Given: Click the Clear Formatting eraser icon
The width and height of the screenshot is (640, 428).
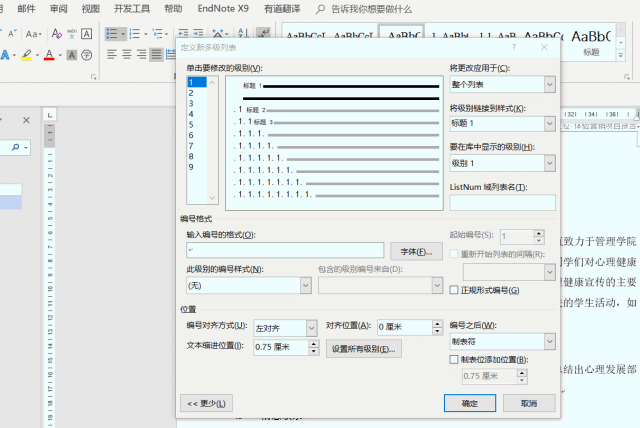Looking at the screenshot, I should (57, 34).
